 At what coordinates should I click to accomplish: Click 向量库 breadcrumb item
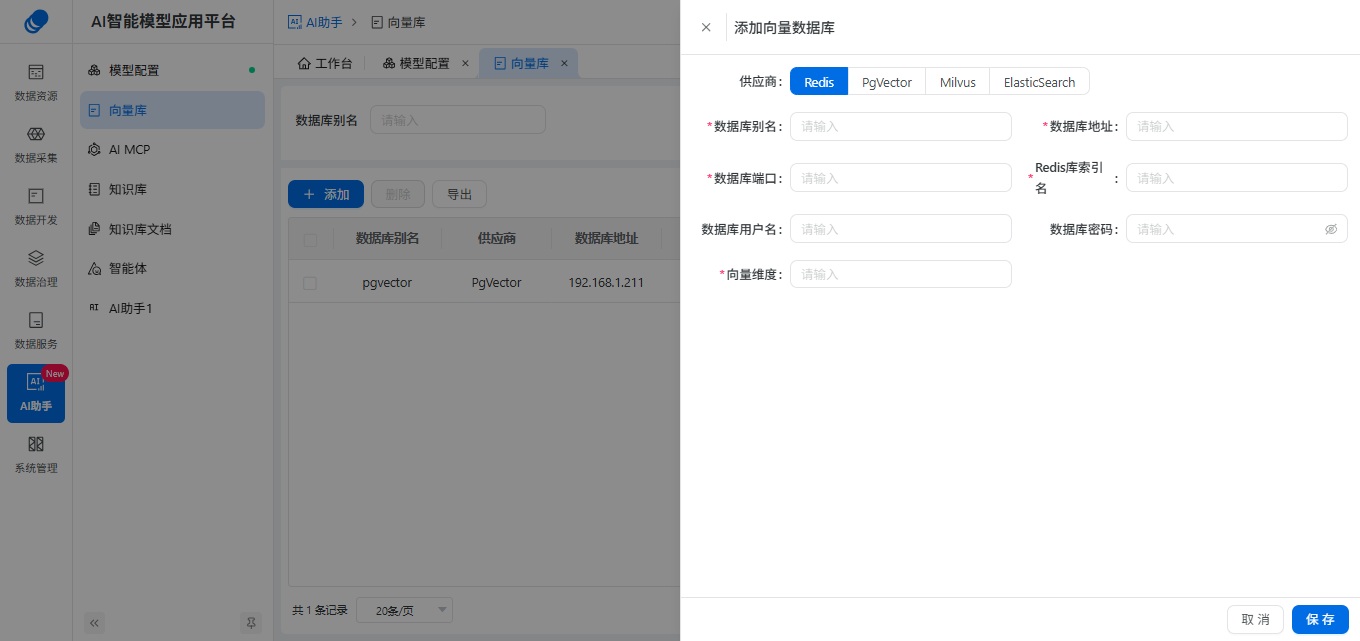pos(398,22)
